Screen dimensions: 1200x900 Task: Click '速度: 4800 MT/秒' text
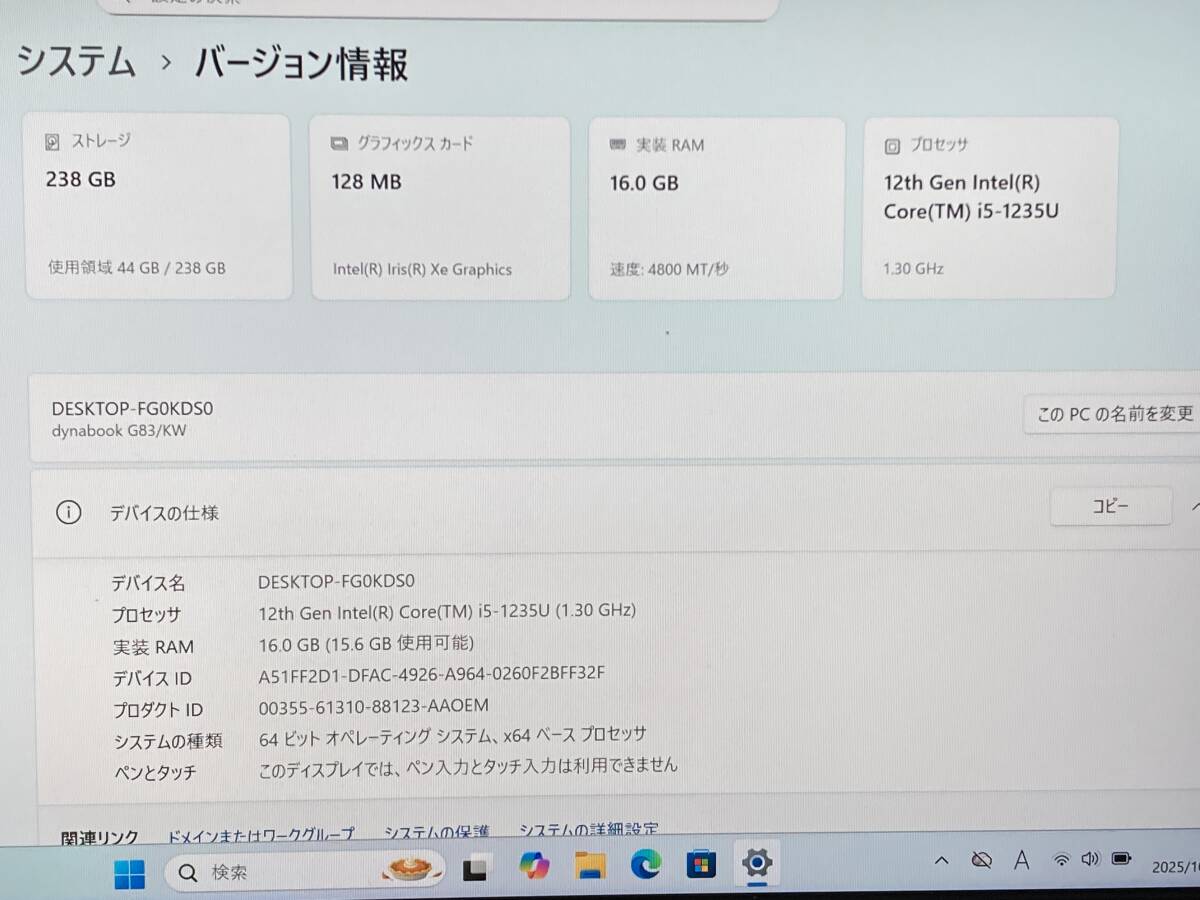click(669, 269)
